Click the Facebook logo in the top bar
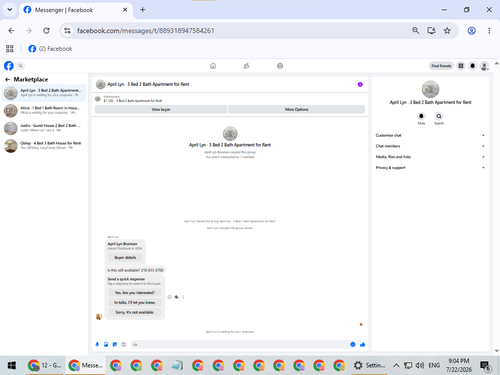The width and height of the screenshot is (500, 375). [x=9, y=66]
